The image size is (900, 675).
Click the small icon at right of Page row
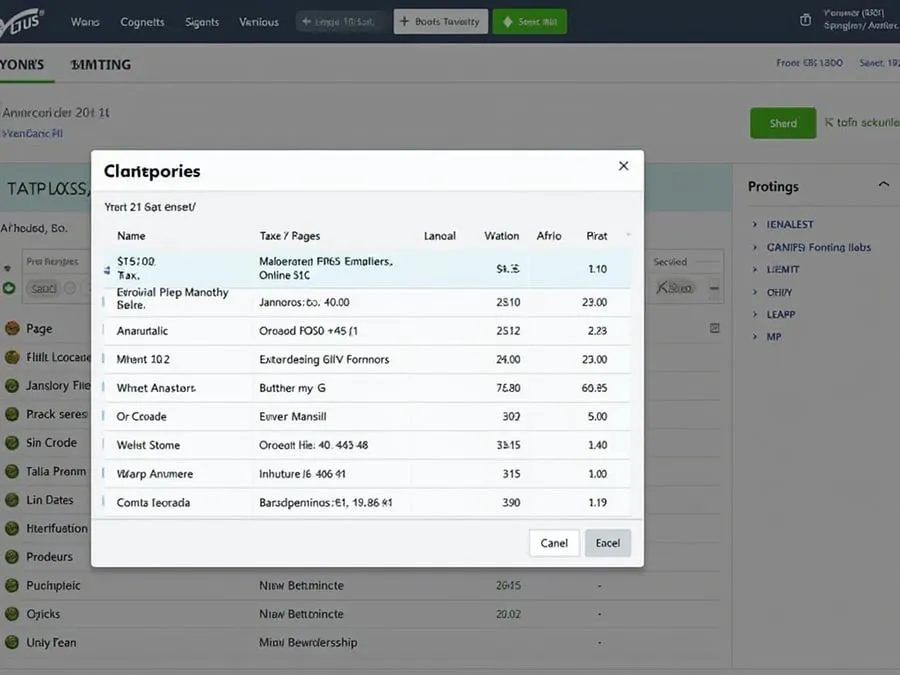(x=715, y=328)
